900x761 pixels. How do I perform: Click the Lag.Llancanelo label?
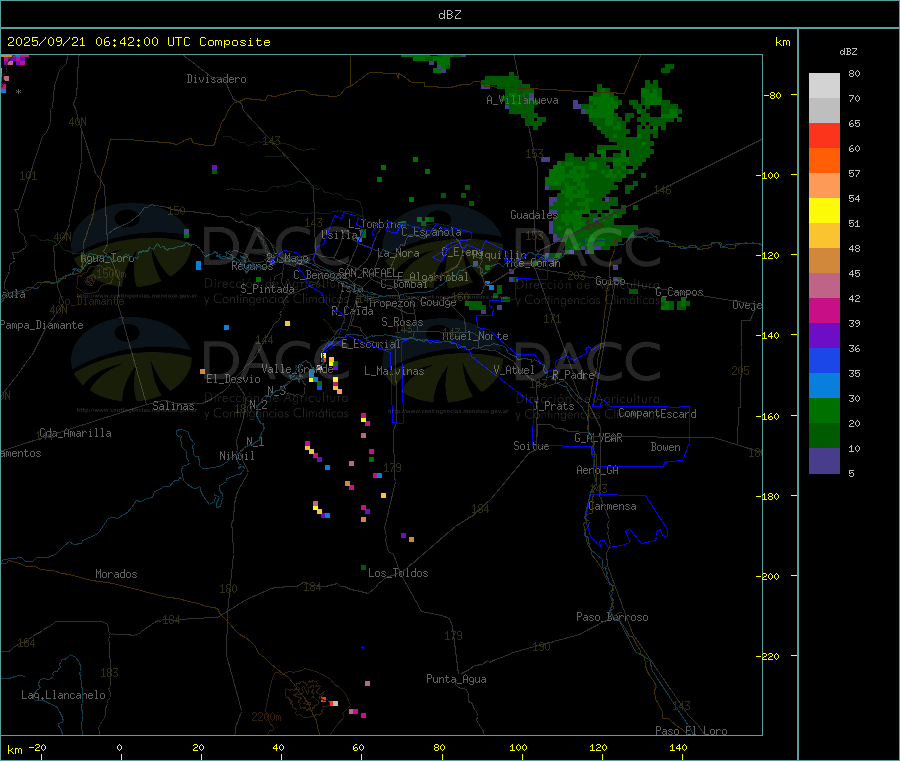click(x=63, y=695)
